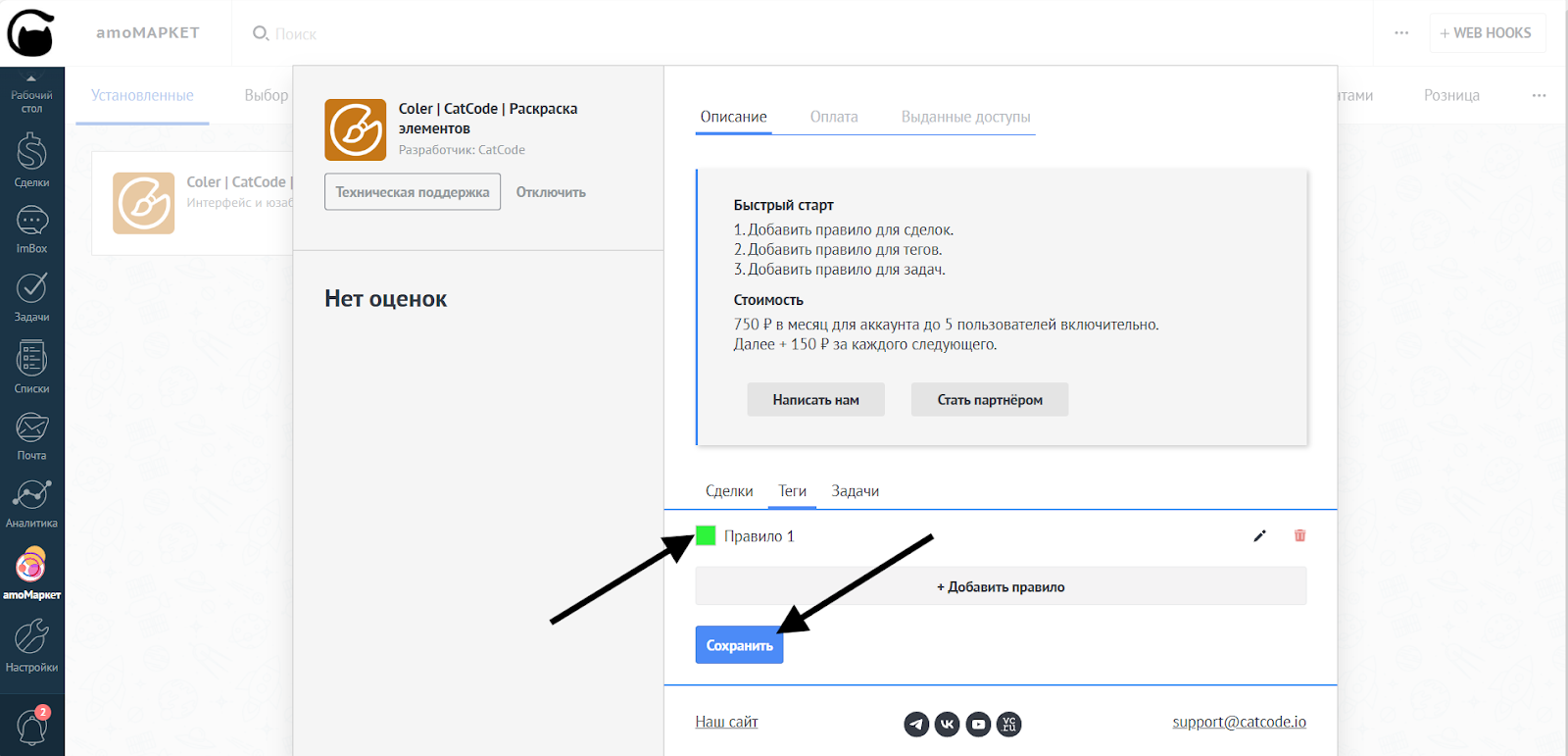Click the notifications bell icon

click(31, 728)
